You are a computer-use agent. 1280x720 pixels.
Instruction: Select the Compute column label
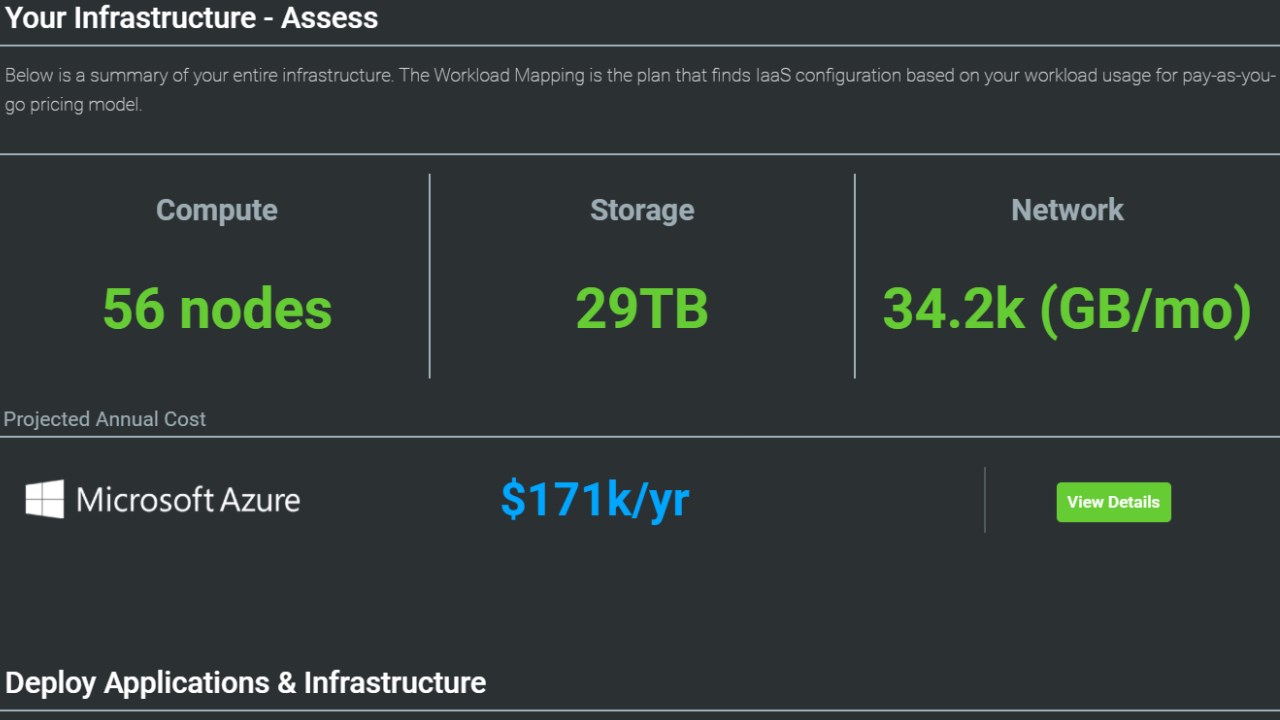coord(217,210)
